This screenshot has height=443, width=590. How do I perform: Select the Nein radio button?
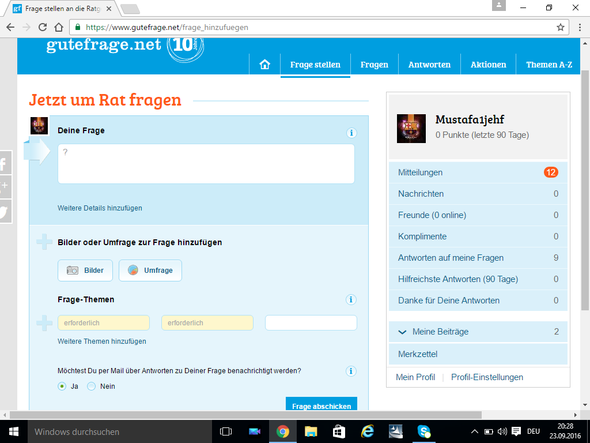coord(91,387)
